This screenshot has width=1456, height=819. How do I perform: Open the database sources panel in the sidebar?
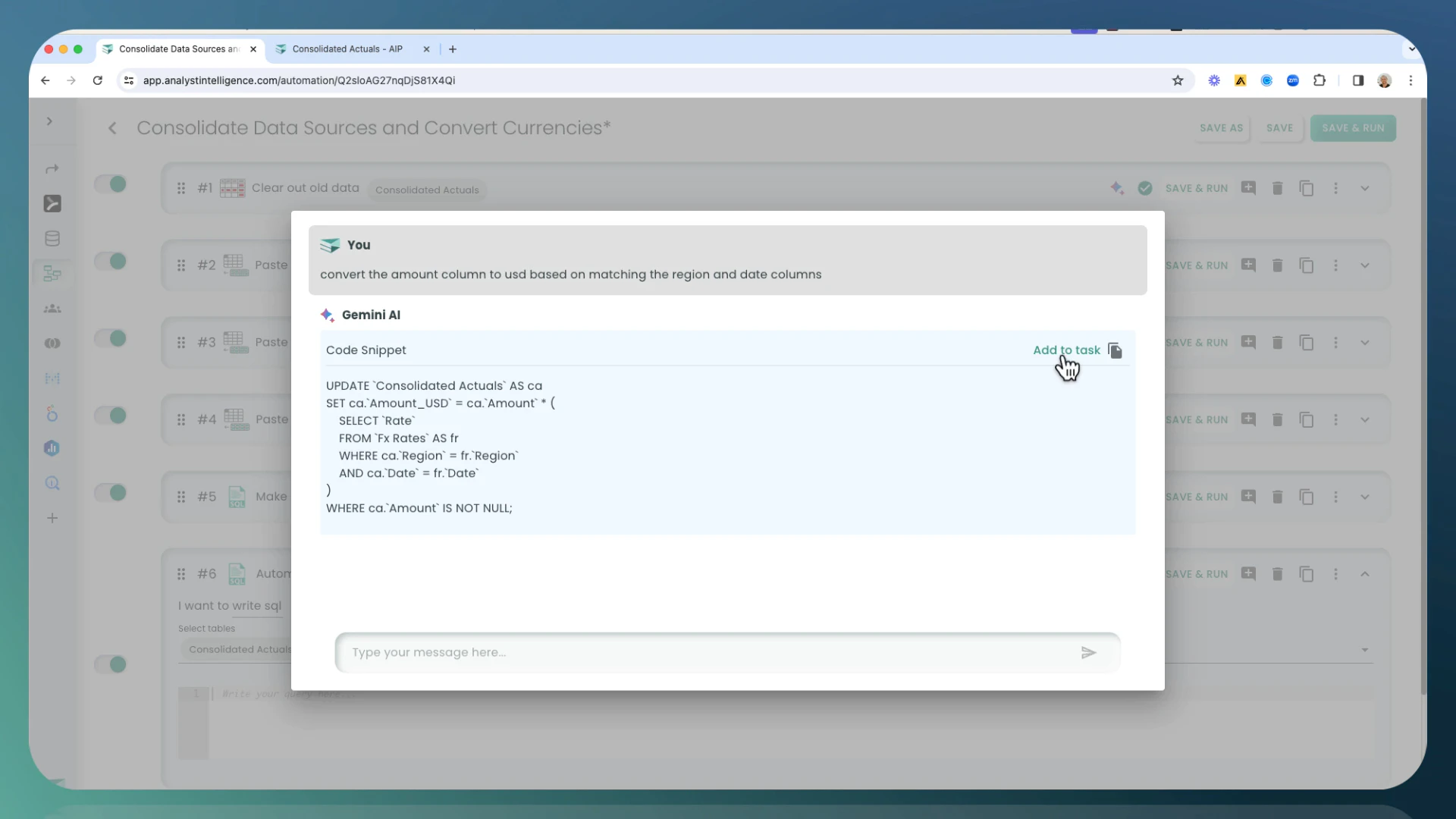click(x=52, y=238)
